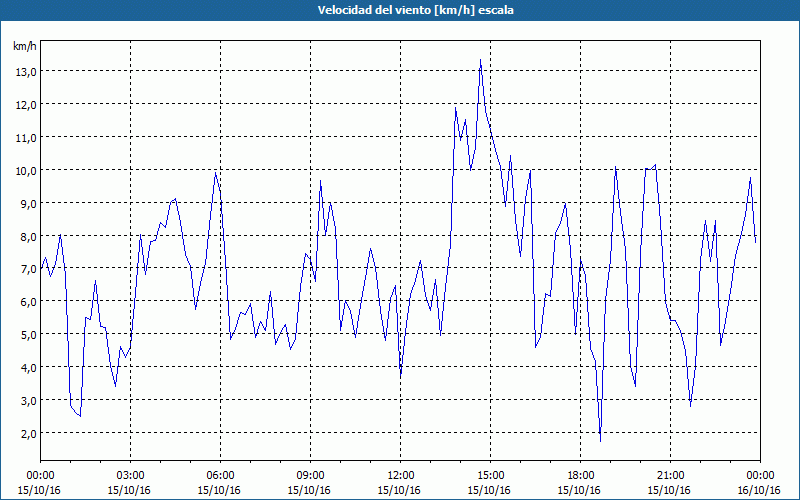The image size is (800, 500).
Task: Click the 6,0 y-axis label
Action: [x=28, y=302]
